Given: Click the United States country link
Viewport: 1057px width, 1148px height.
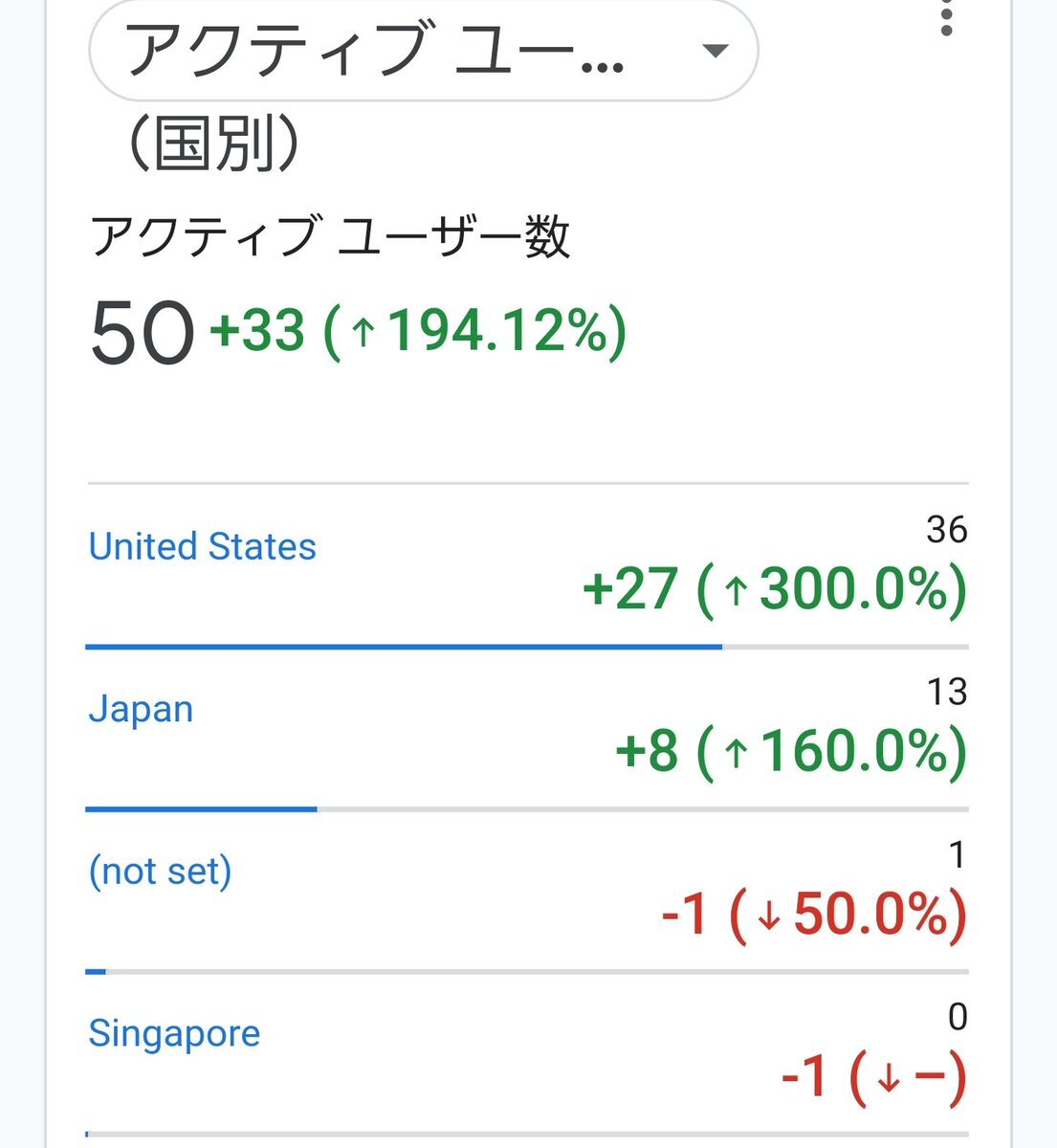Looking at the screenshot, I should (x=202, y=546).
